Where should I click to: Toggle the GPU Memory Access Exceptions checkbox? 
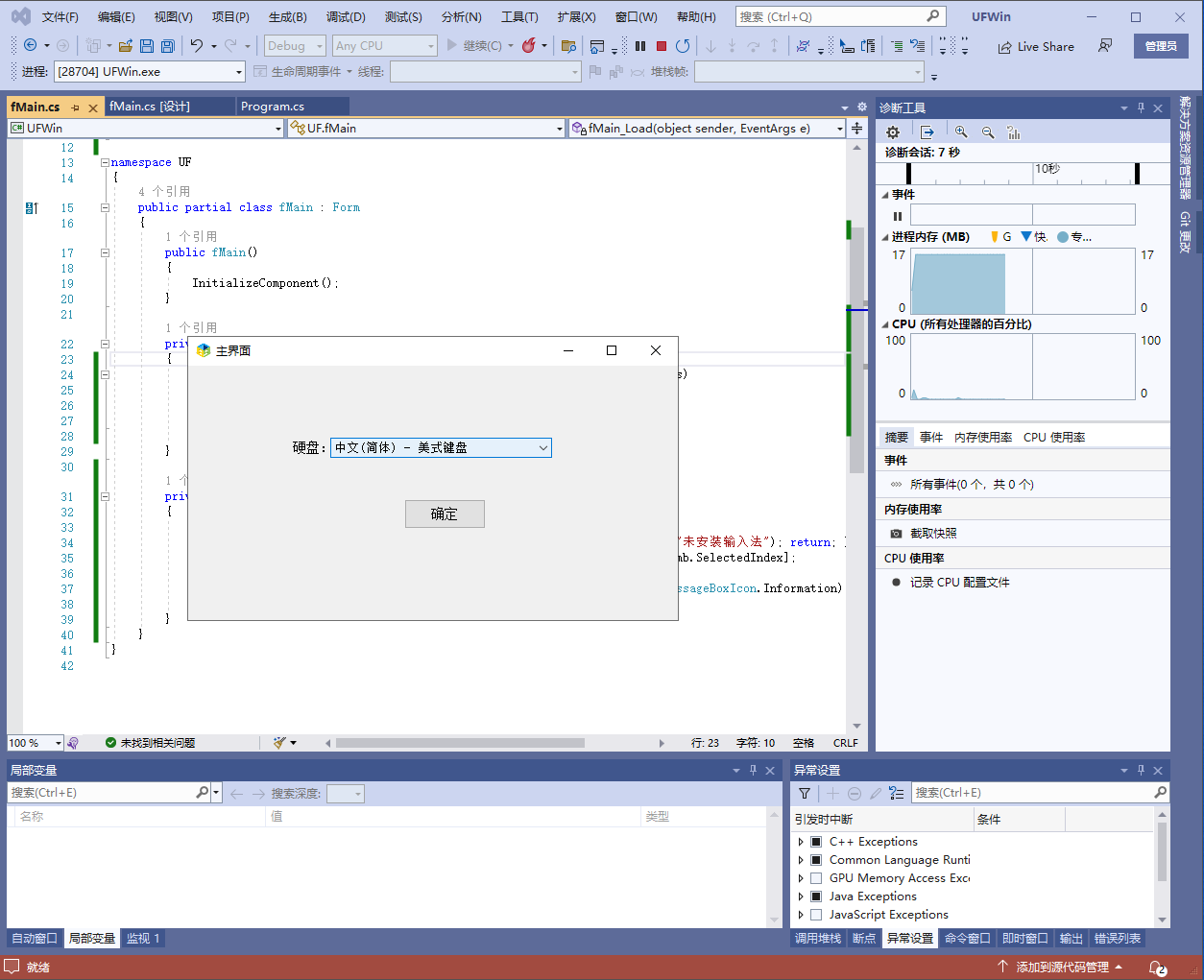pyautogui.click(x=816, y=878)
